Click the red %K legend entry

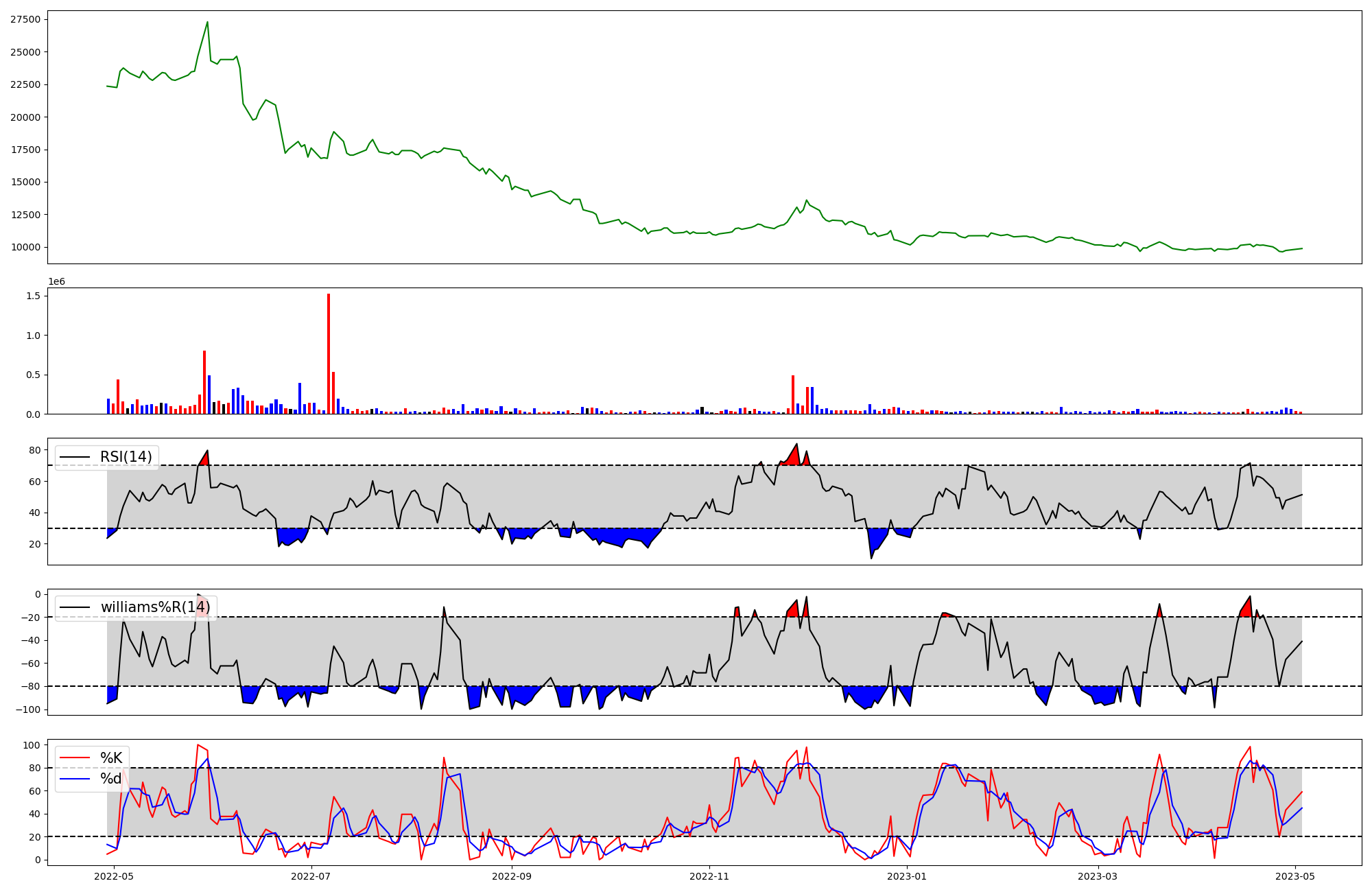coord(111,758)
